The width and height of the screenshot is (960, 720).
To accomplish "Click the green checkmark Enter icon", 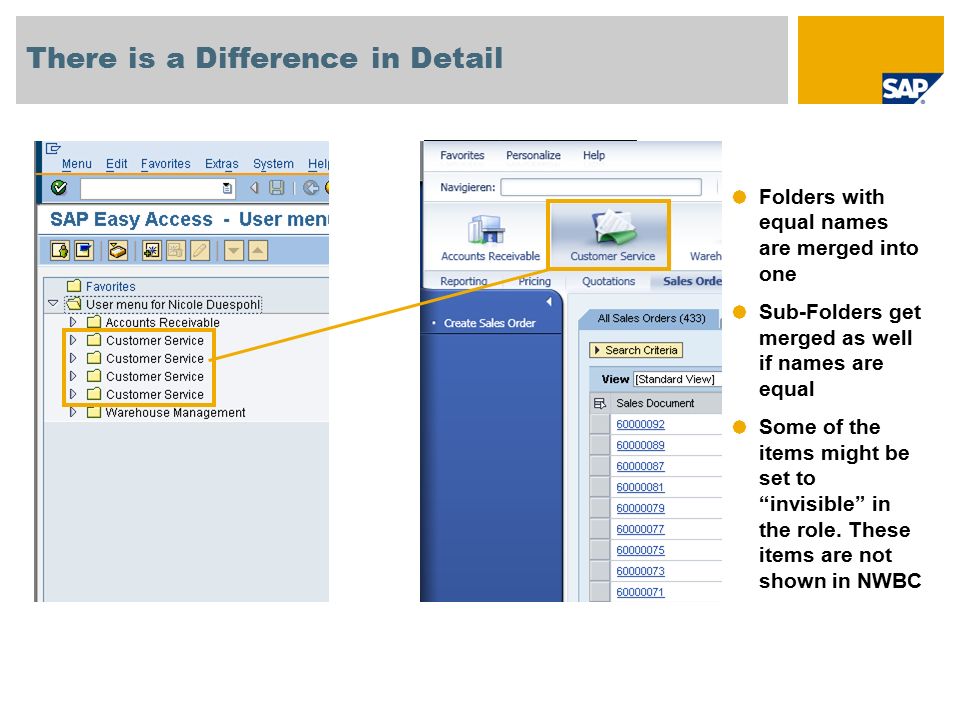I will tap(59, 187).
